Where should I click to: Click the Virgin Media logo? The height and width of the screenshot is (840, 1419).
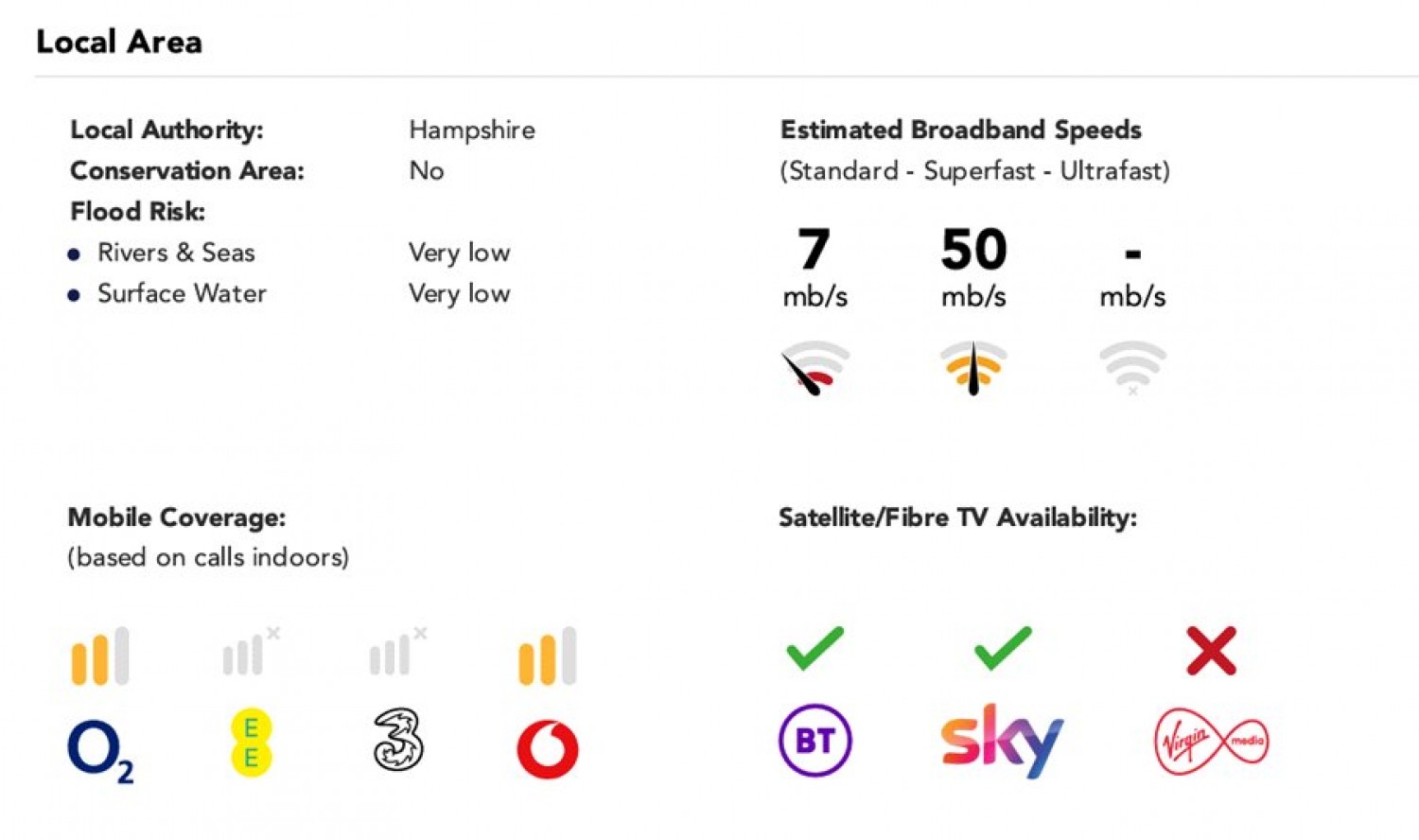[1211, 741]
